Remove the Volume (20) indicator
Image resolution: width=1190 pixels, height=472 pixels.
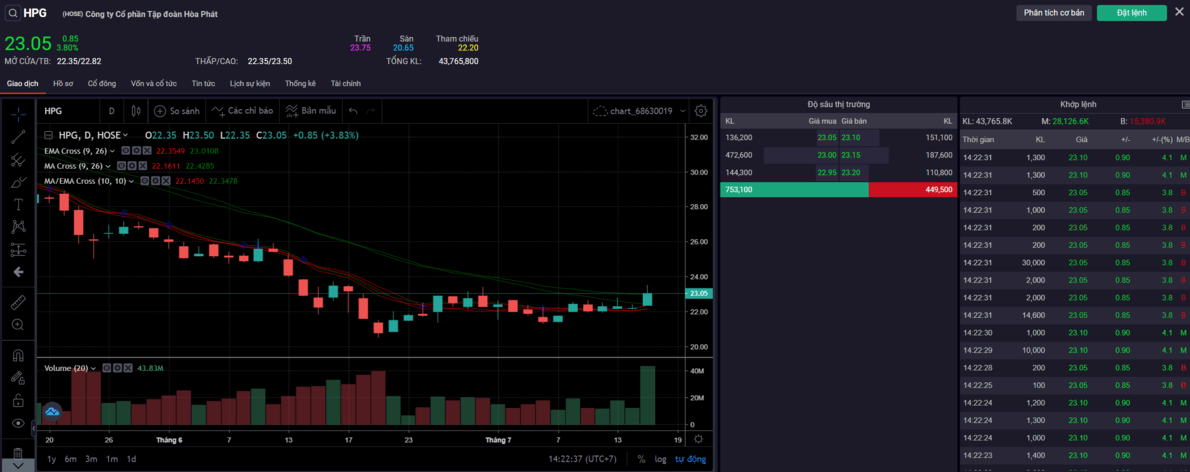(127, 368)
